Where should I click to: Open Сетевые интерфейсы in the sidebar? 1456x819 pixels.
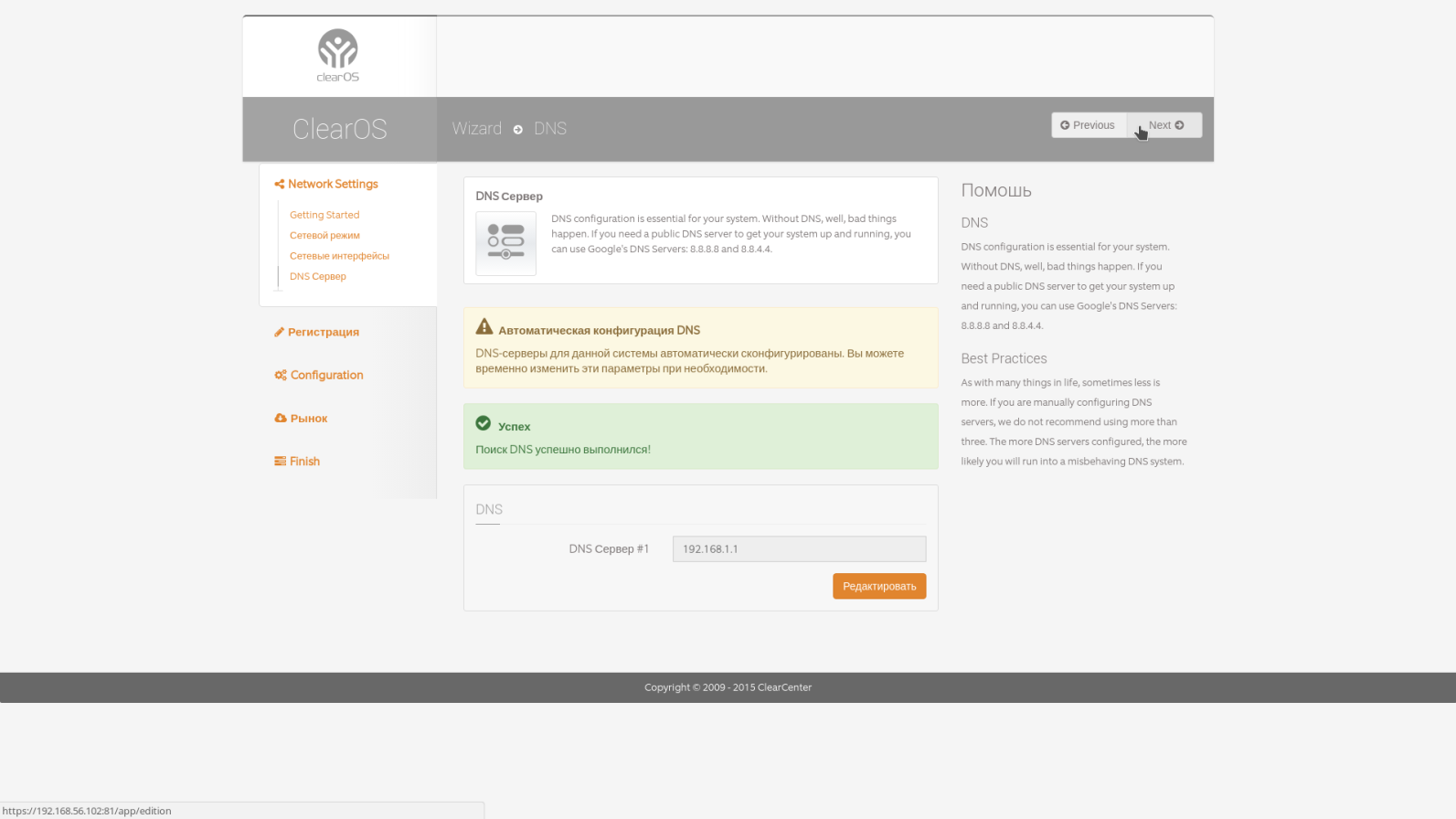[x=339, y=256]
